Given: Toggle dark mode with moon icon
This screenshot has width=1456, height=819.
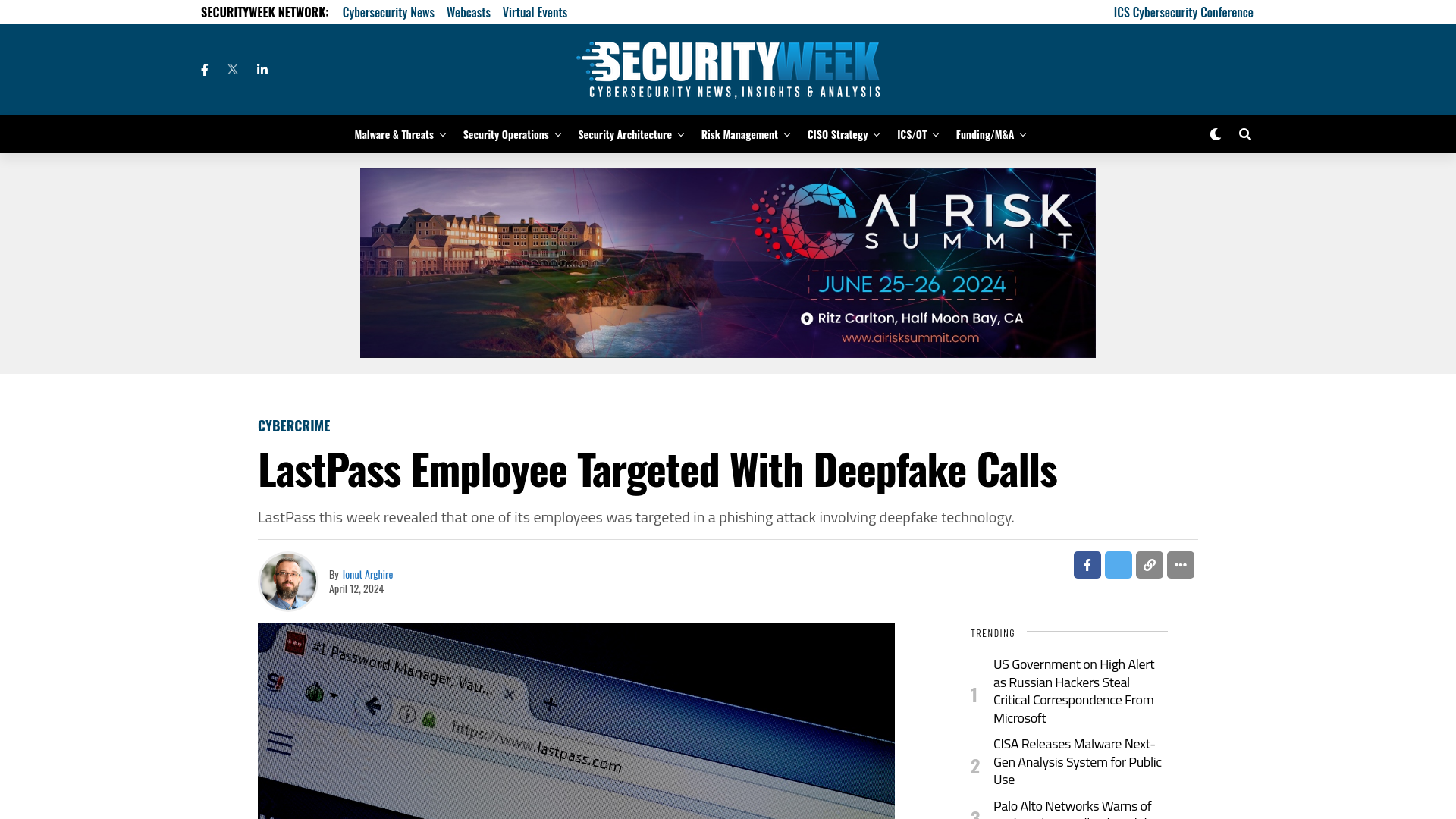Looking at the screenshot, I should pyautogui.click(x=1215, y=134).
